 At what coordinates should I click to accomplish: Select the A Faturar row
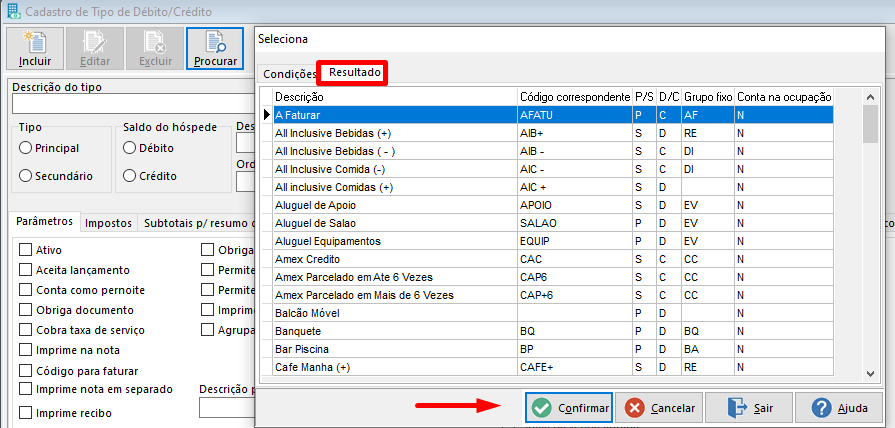[x=554, y=115]
